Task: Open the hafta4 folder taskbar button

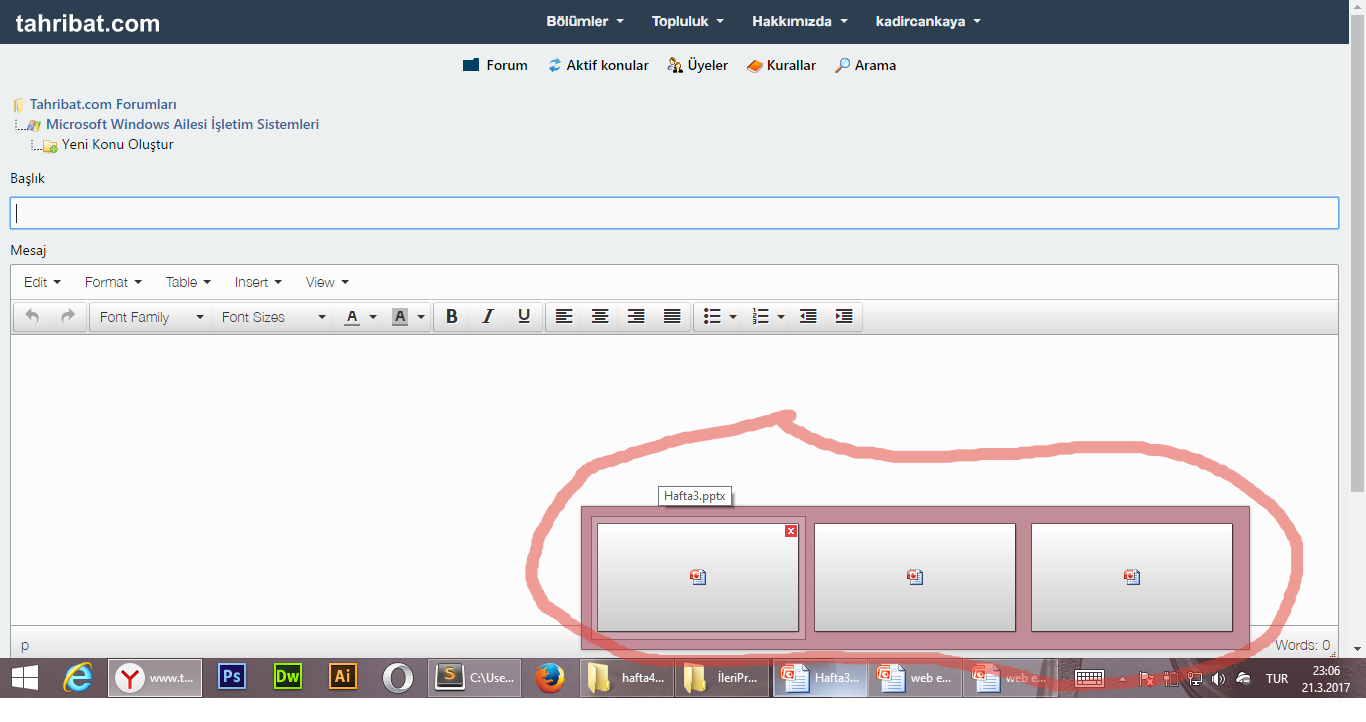Action: [x=626, y=678]
